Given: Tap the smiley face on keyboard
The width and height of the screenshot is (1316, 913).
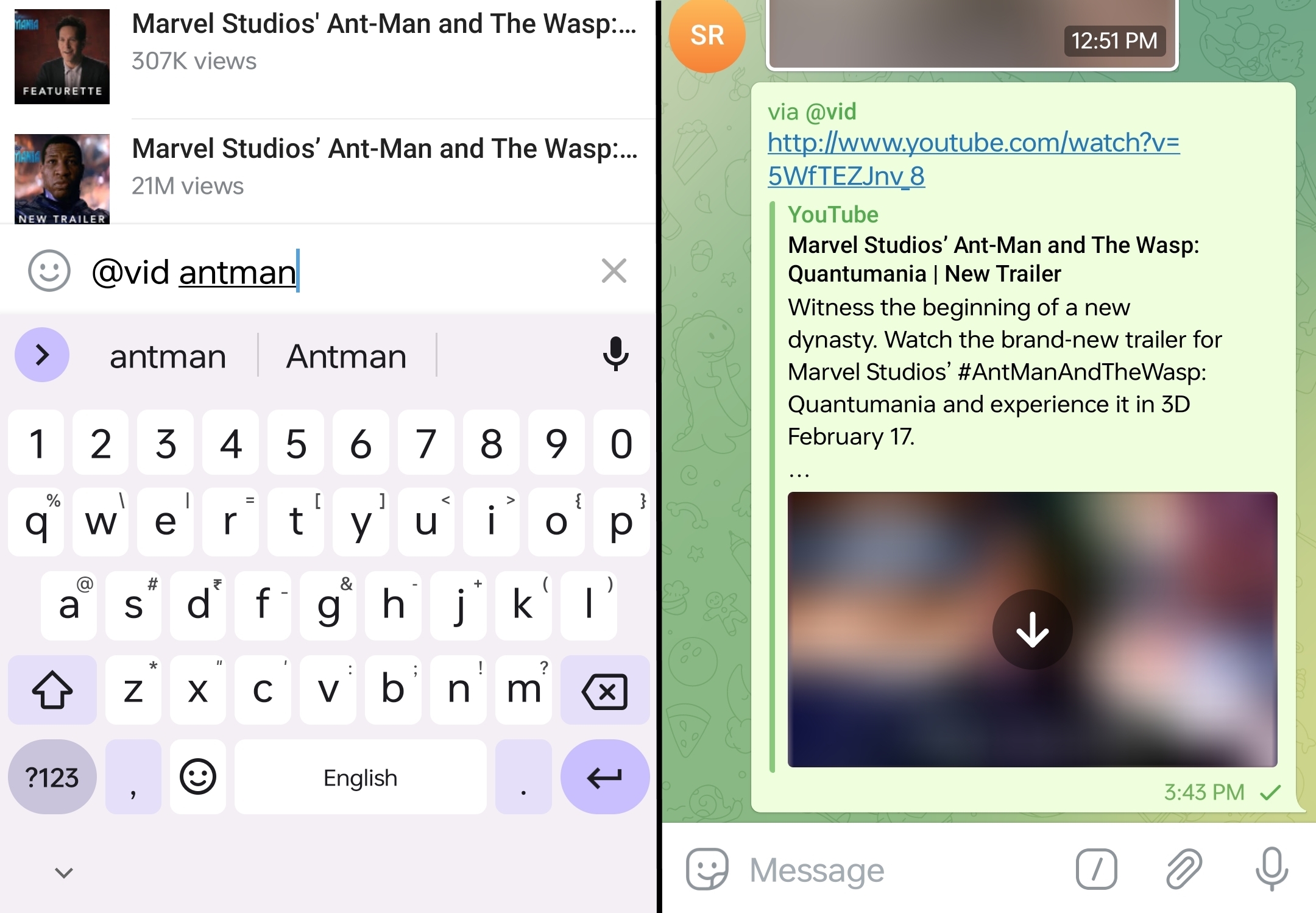Looking at the screenshot, I should point(197,777).
